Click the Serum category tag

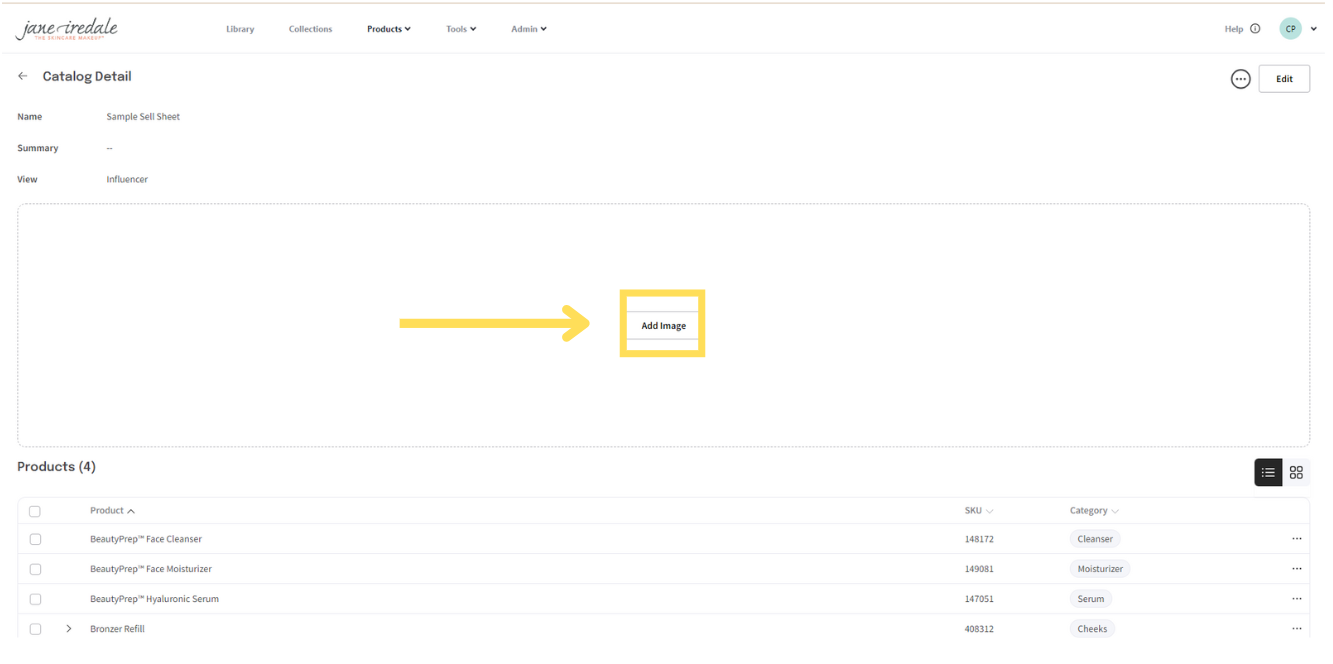(1091, 599)
